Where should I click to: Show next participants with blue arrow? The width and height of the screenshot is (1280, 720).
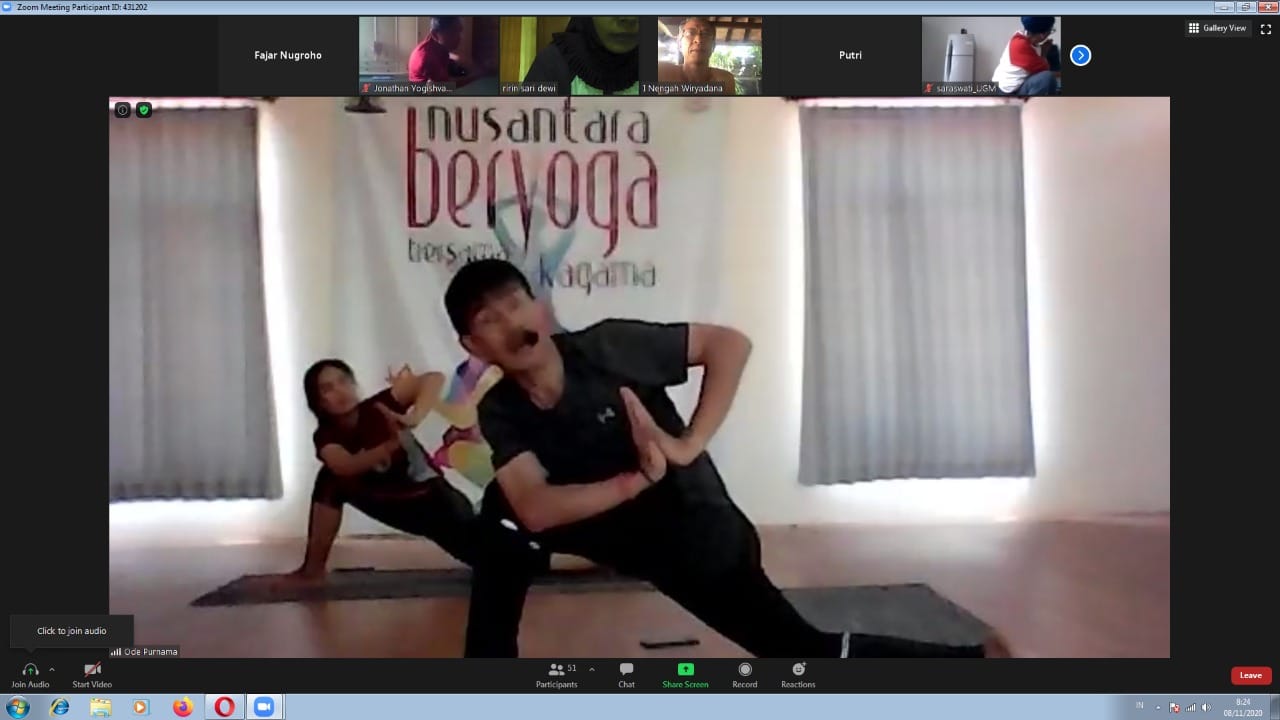click(1080, 55)
